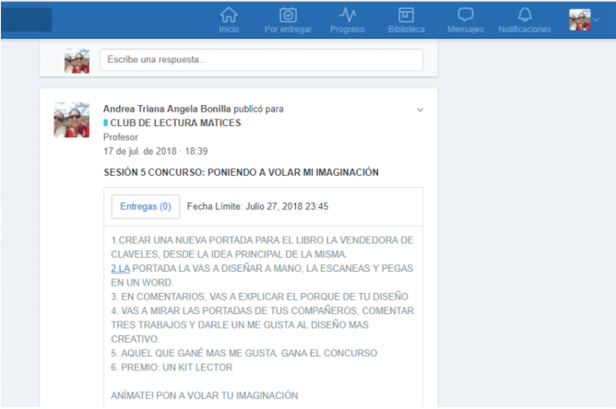Screen dimensions: 616x409
Task: Click the SESIÓN 5 CONCURSO post title
Action: point(241,172)
